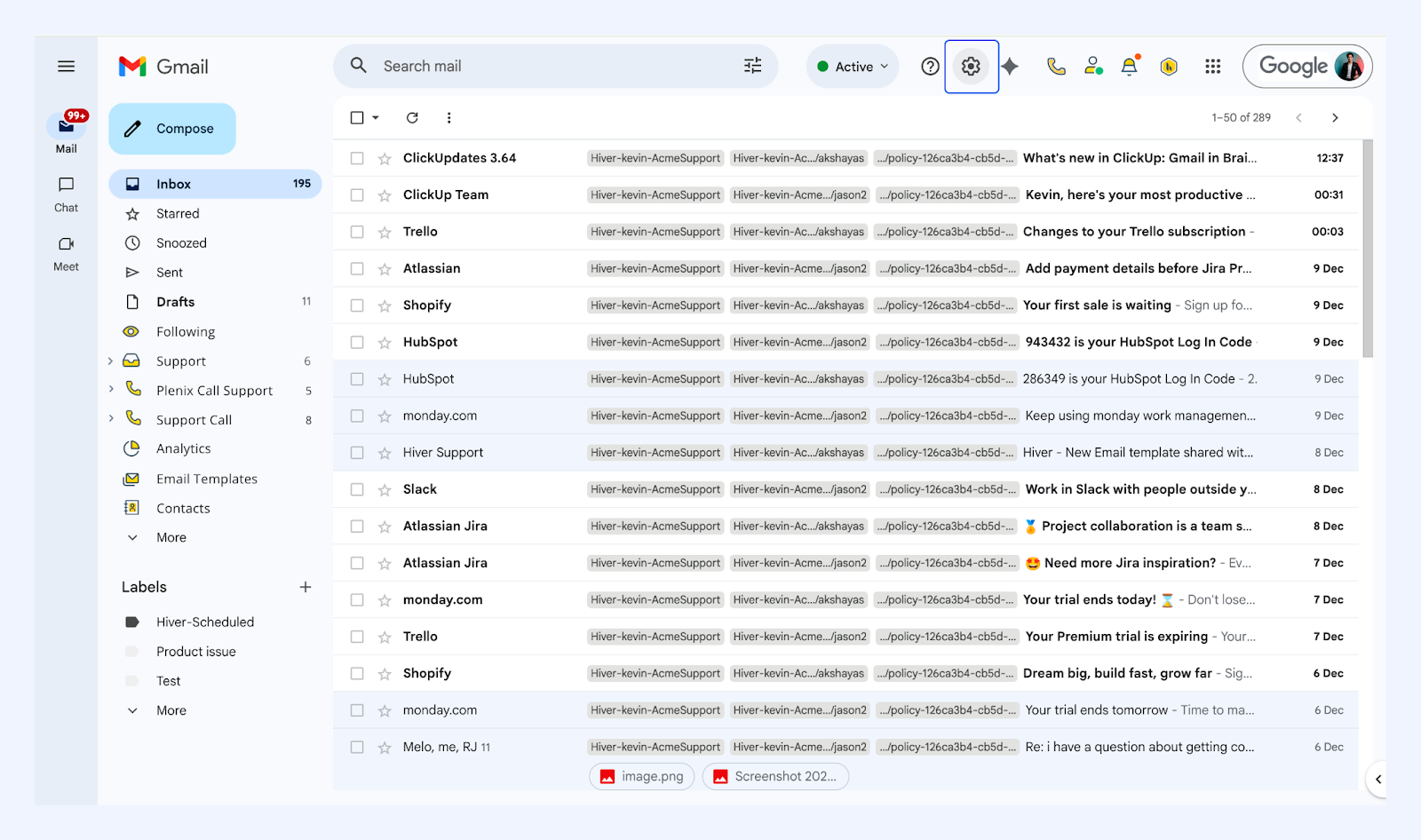Open the image.png attachment
The height and width of the screenshot is (840, 1421).
pyautogui.click(x=642, y=777)
